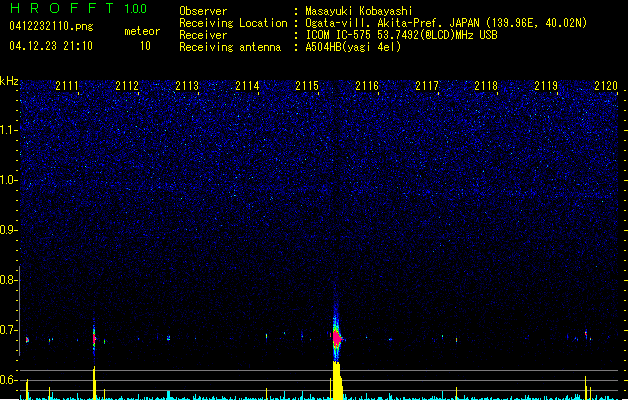
Task: Click the 0.8 kHz frequency label
Action: tap(9, 280)
